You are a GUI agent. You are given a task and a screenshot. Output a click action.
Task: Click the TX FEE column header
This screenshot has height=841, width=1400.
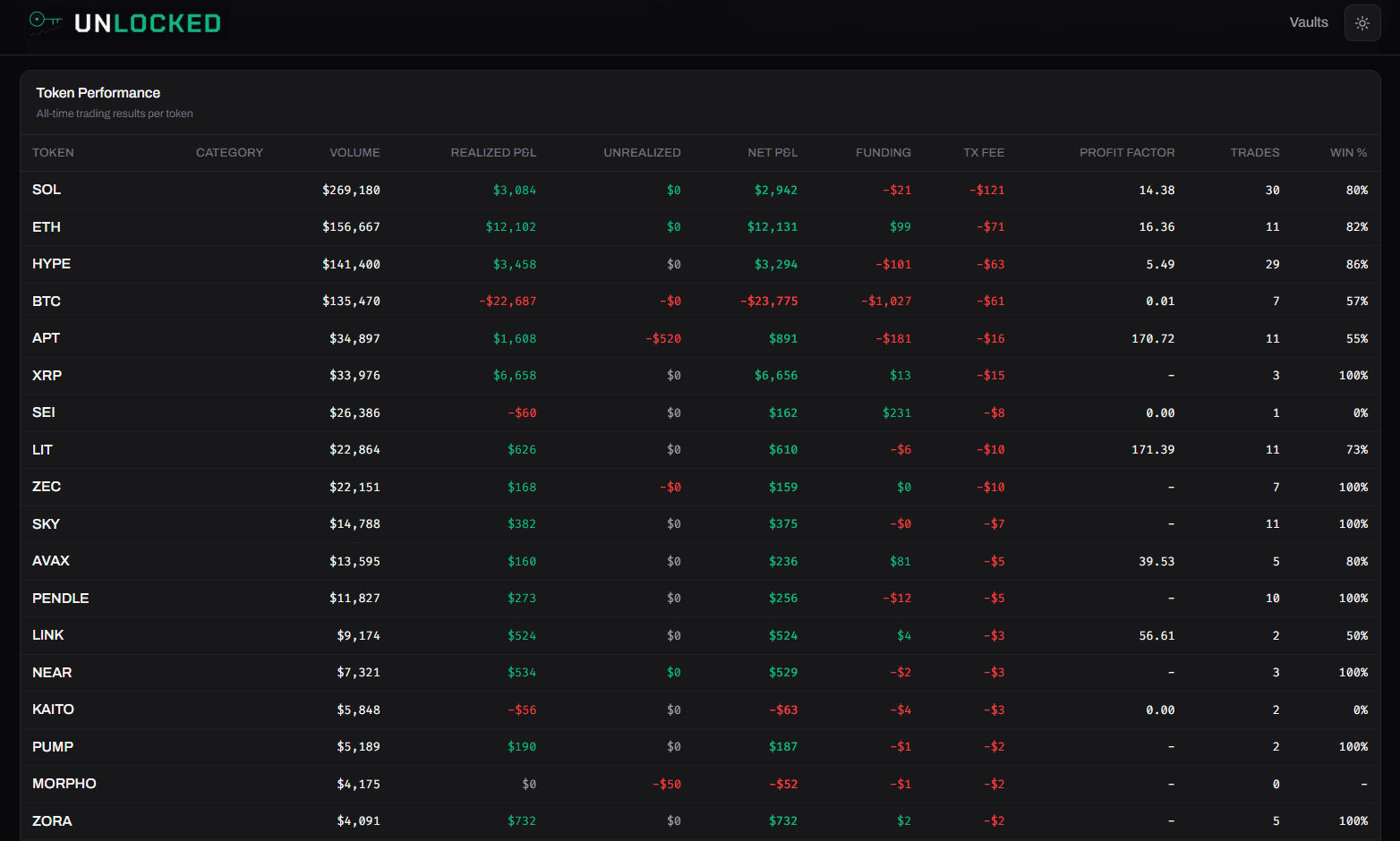tap(984, 152)
